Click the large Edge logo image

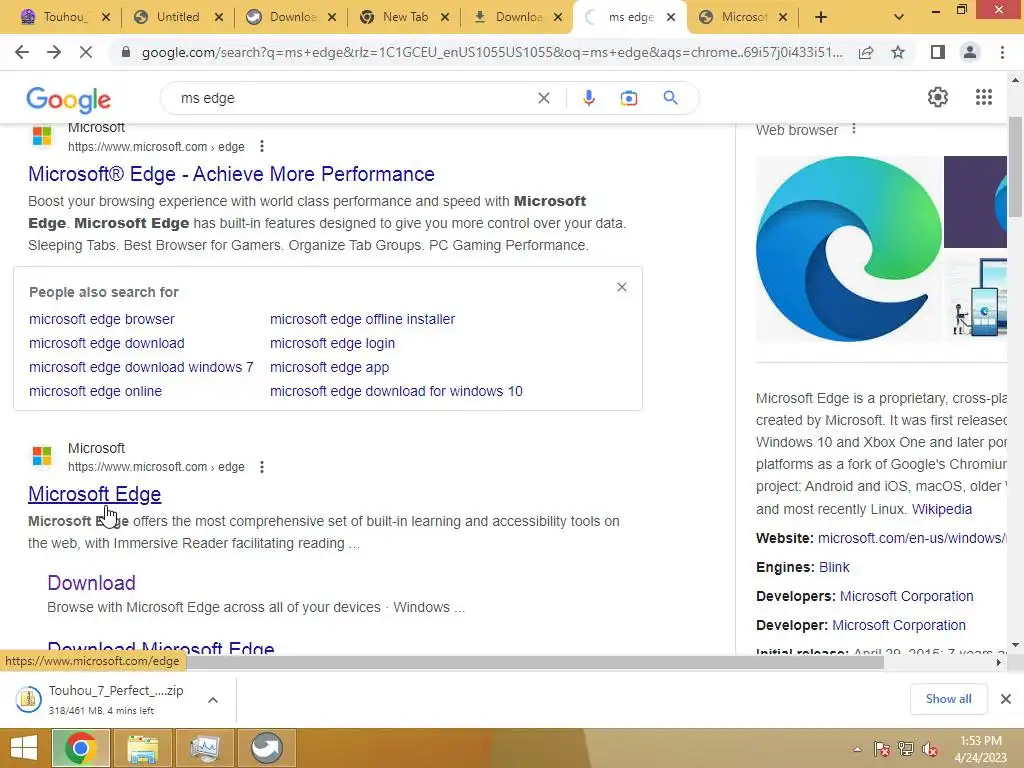(x=848, y=249)
